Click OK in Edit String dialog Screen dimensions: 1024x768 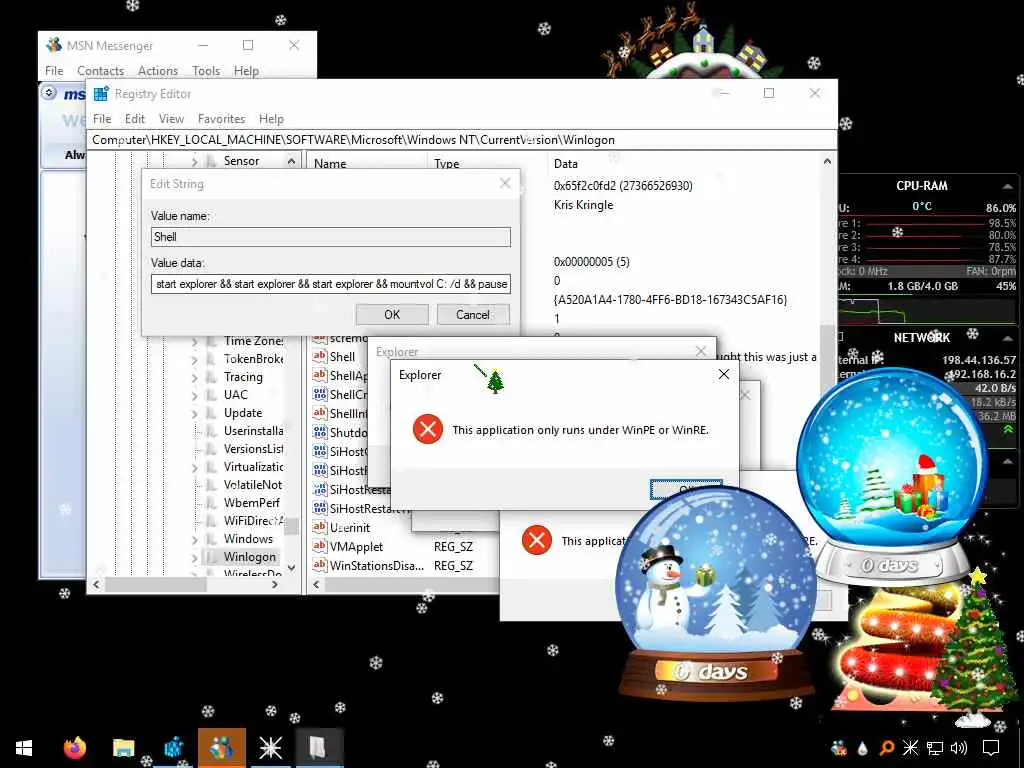click(392, 315)
